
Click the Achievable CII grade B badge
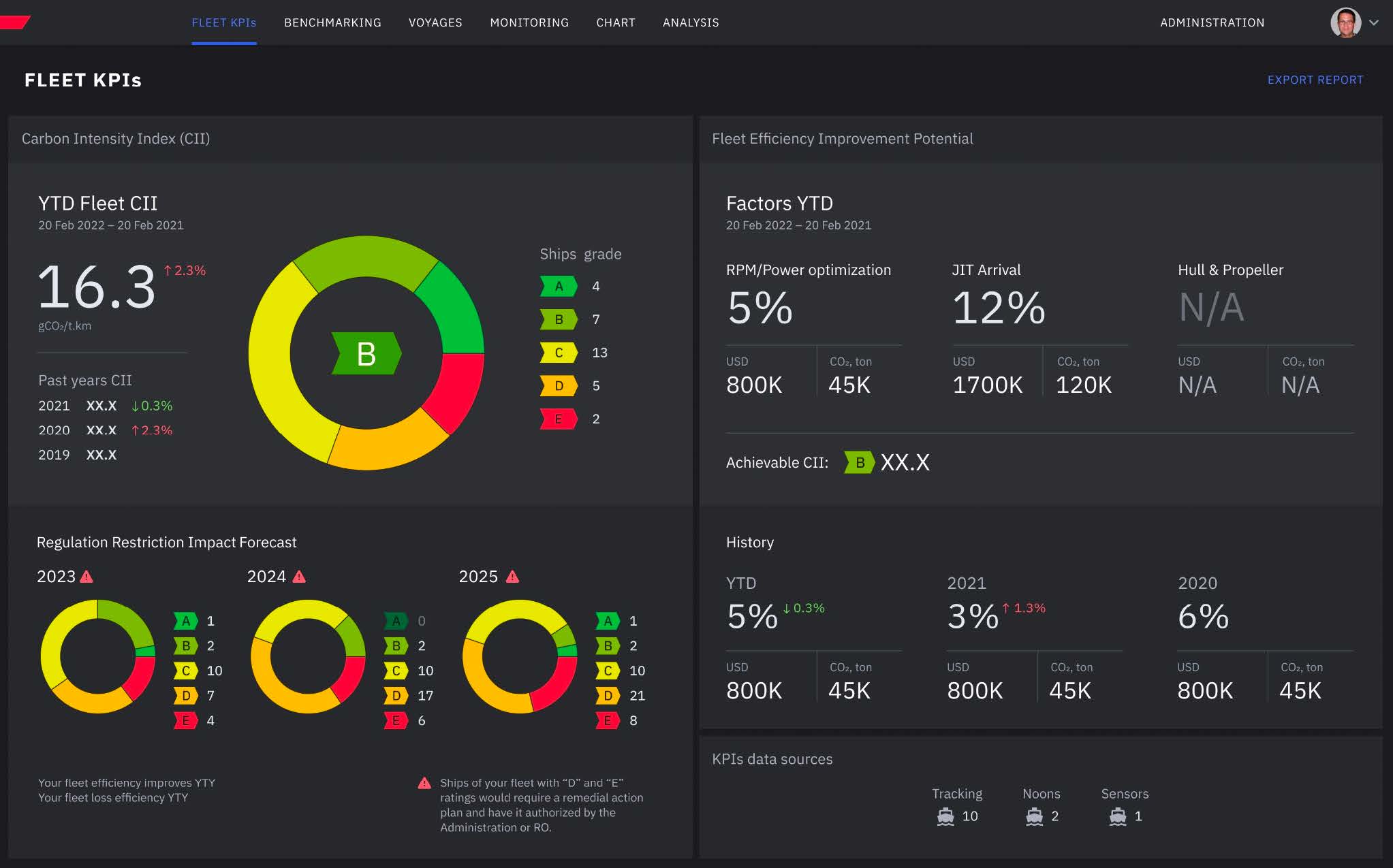pyautogui.click(x=858, y=463)
